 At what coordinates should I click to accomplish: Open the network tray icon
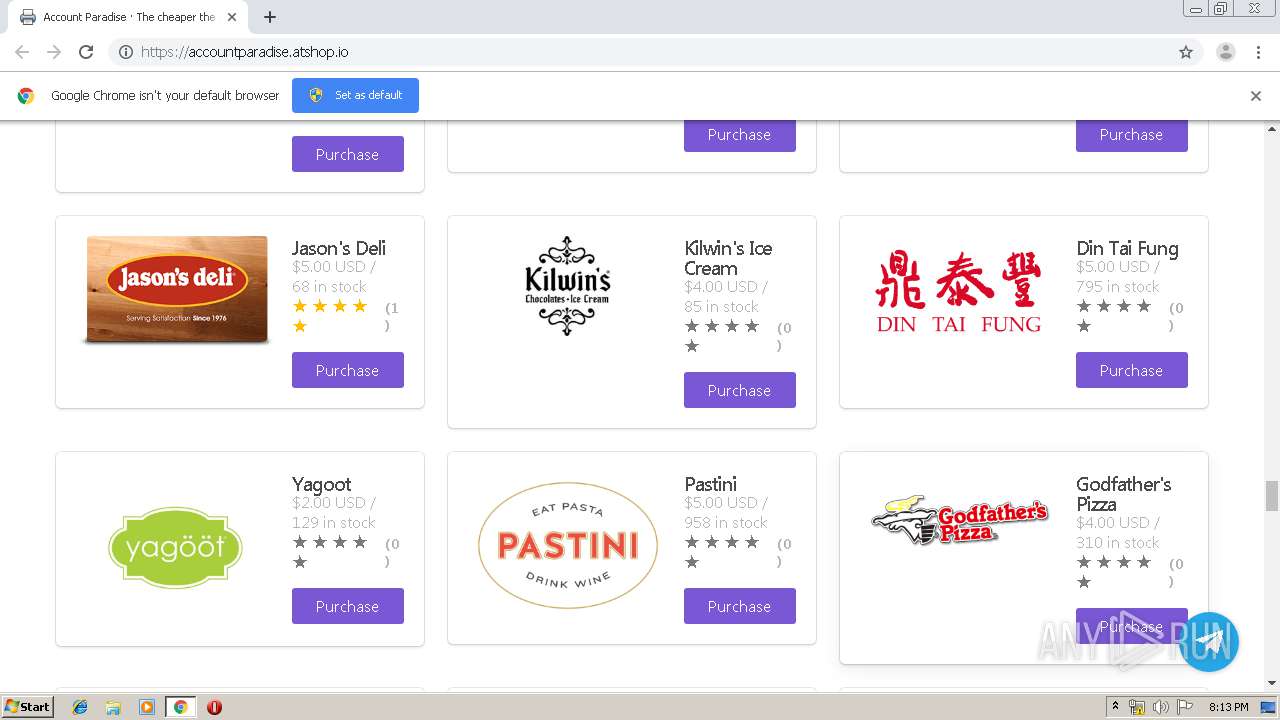pos(1137,707)
